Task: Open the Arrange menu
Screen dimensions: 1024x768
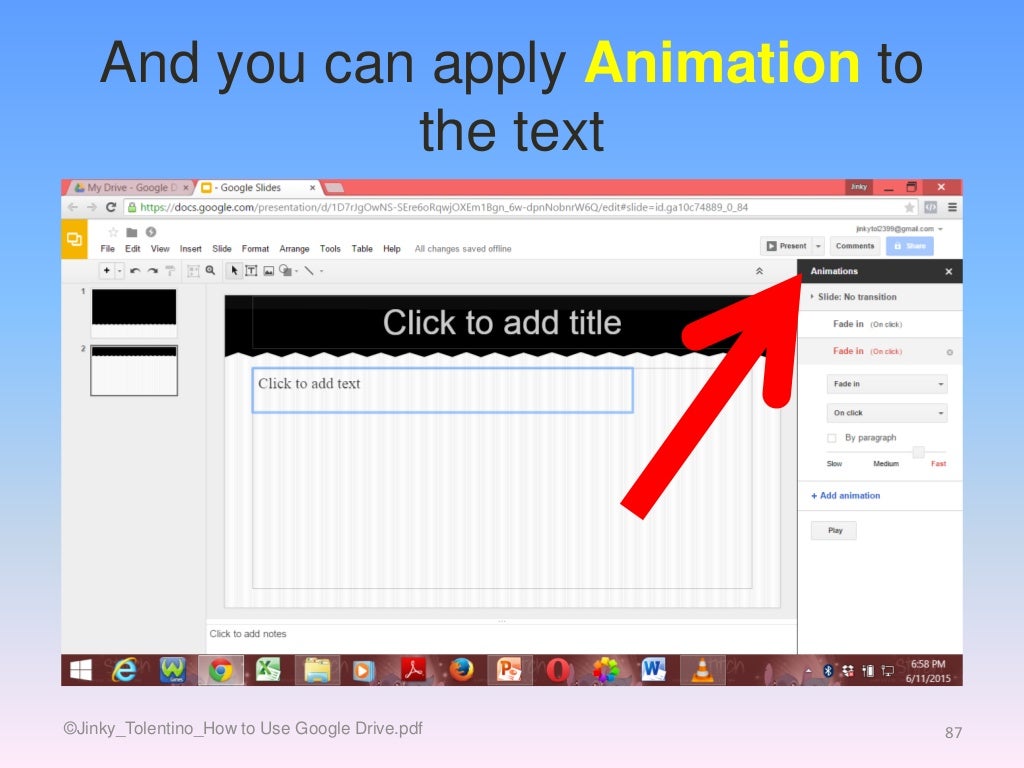Action: (295, 249)
